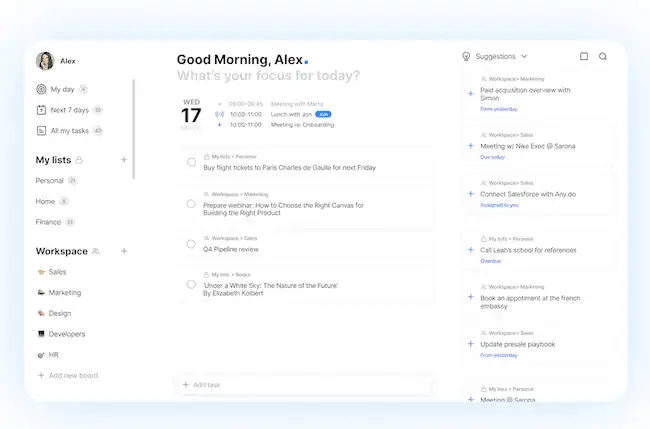
Task: Click the search magnifier icon
Action: 603,56
